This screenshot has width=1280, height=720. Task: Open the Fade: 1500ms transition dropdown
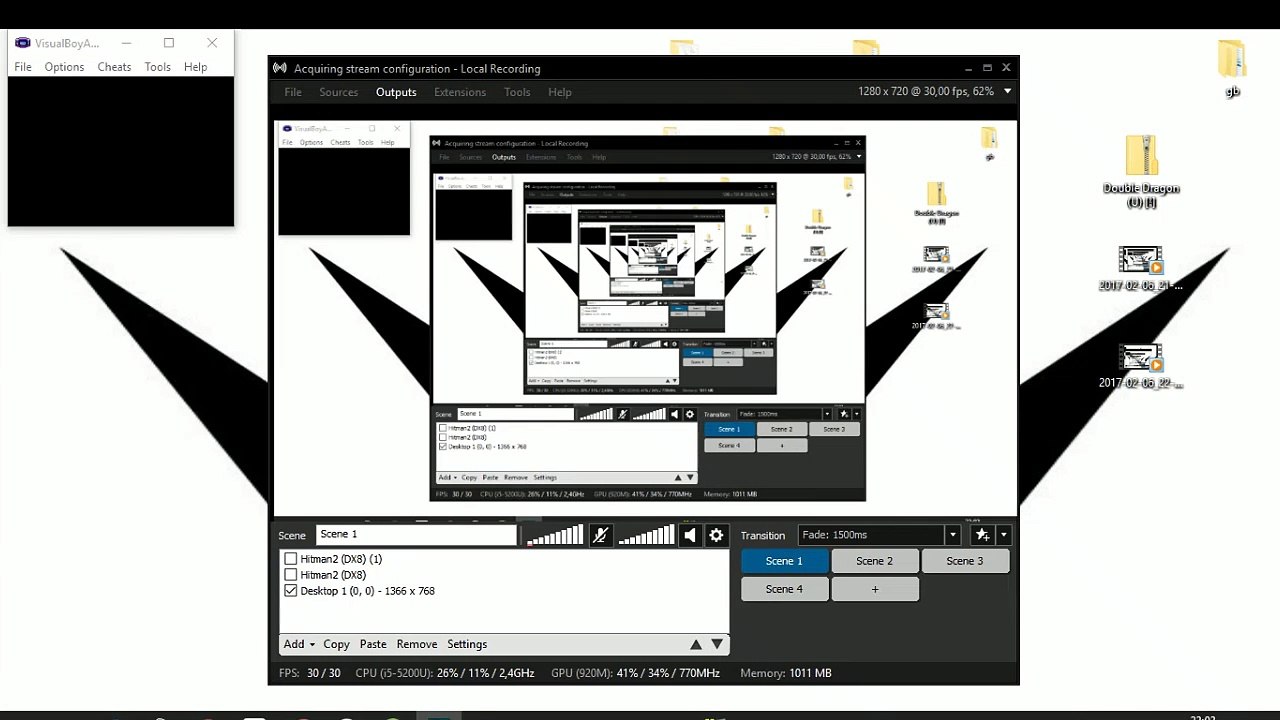coord(879,535)
